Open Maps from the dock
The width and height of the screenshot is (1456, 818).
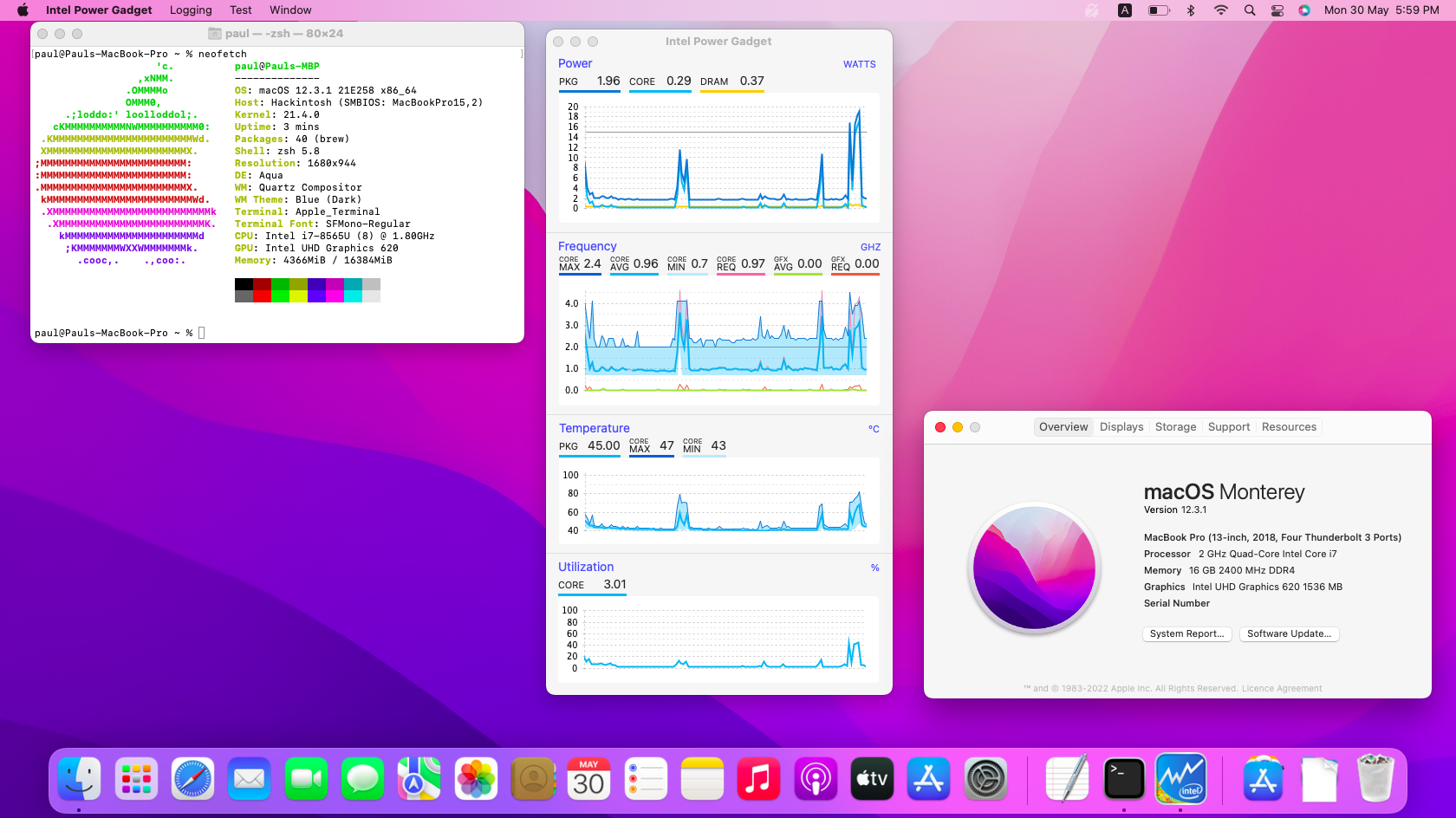[419, 778]
